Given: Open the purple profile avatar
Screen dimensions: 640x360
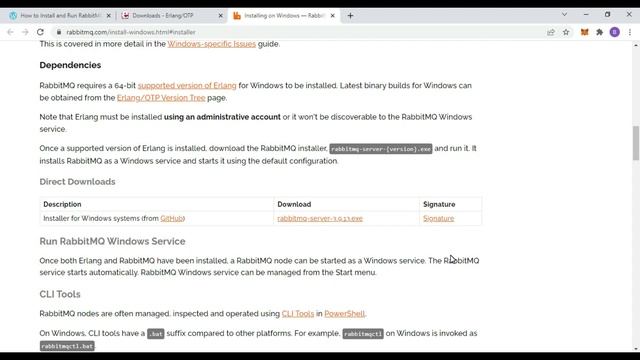Looking at the screenshot, I should pyautogui.click(x=615, y=32).
